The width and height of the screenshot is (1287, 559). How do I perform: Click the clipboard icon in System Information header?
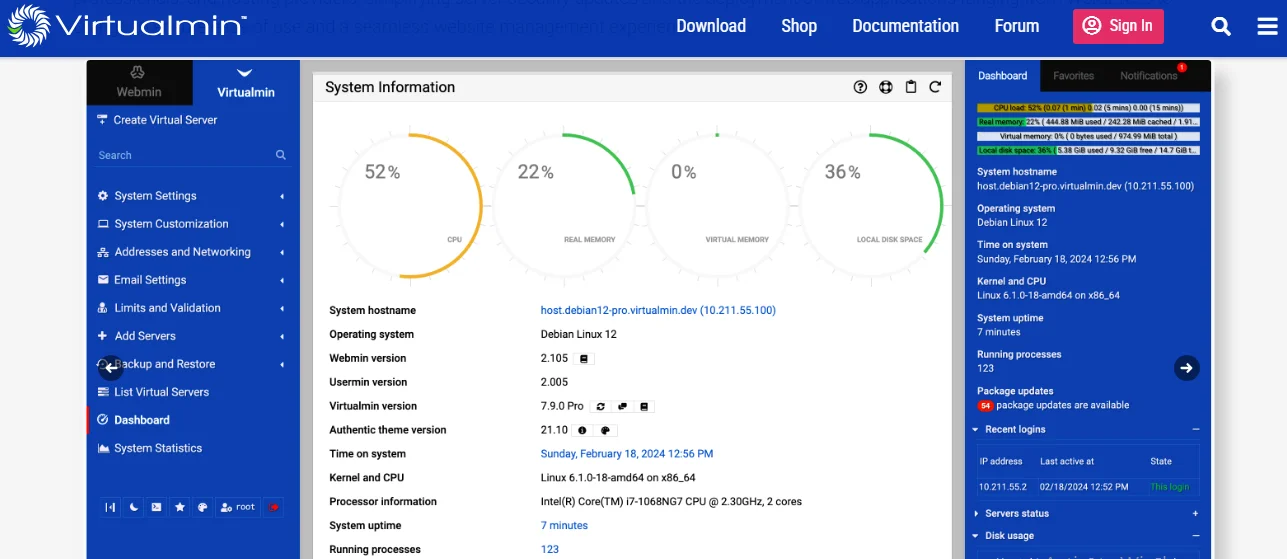(910, 87)
